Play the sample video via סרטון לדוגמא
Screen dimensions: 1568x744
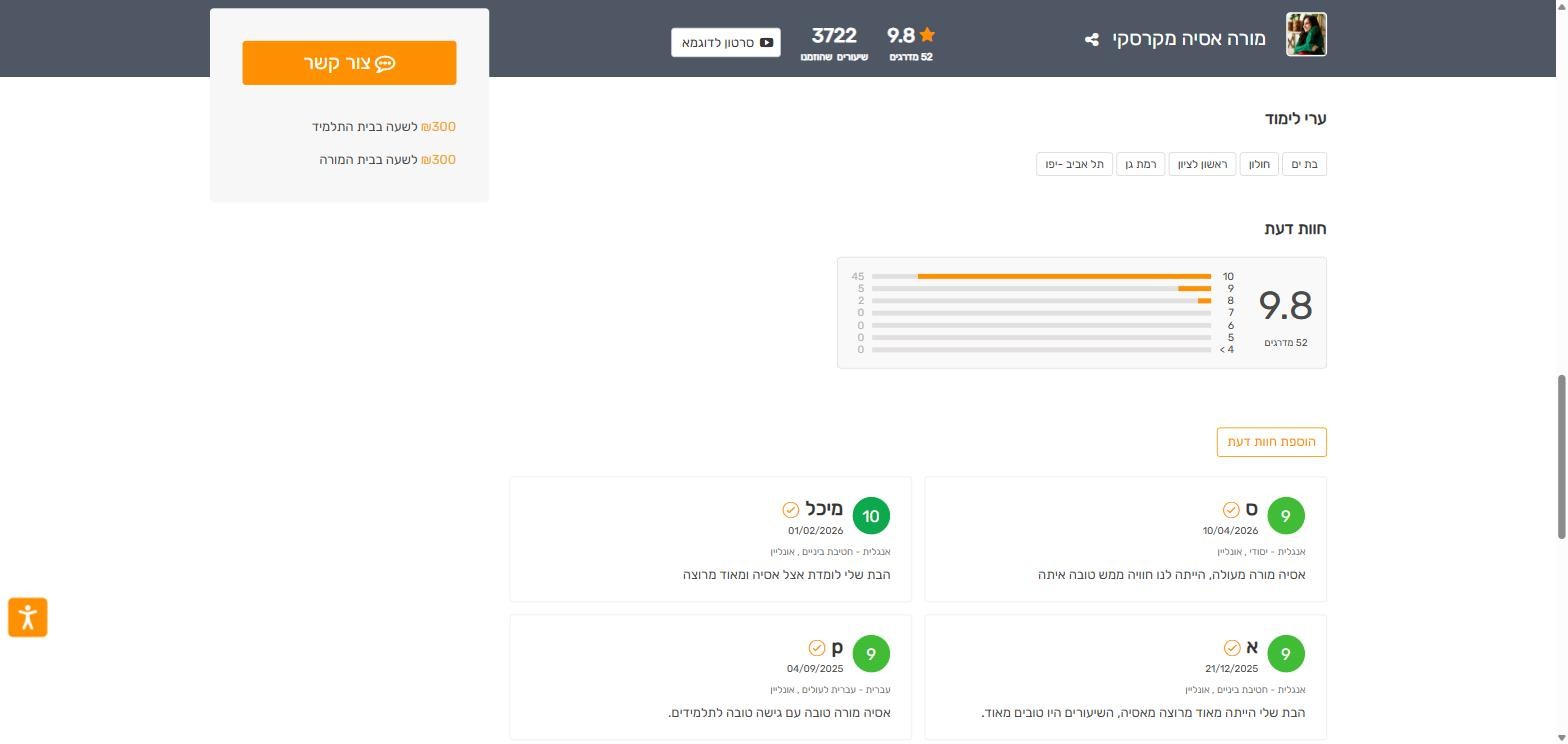pyautogui.click(x=726, y=42)
